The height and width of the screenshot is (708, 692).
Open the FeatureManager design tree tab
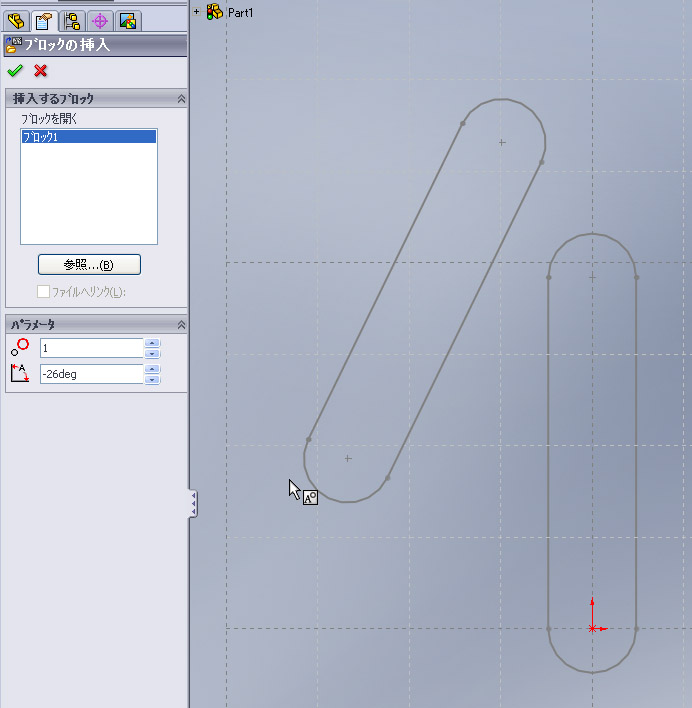click(x=15, y=21)
